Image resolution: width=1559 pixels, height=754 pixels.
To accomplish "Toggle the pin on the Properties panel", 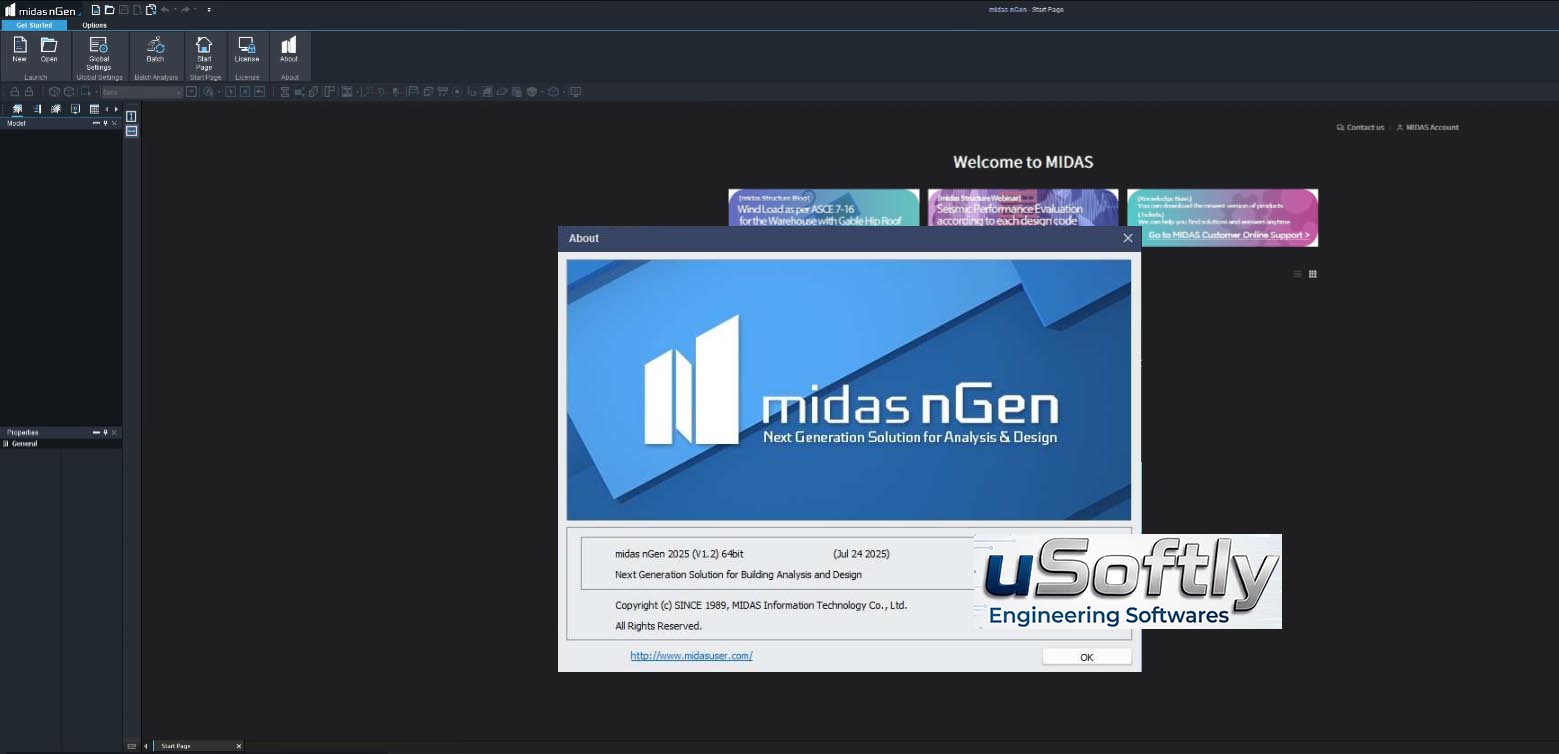I will click(105, 432).
